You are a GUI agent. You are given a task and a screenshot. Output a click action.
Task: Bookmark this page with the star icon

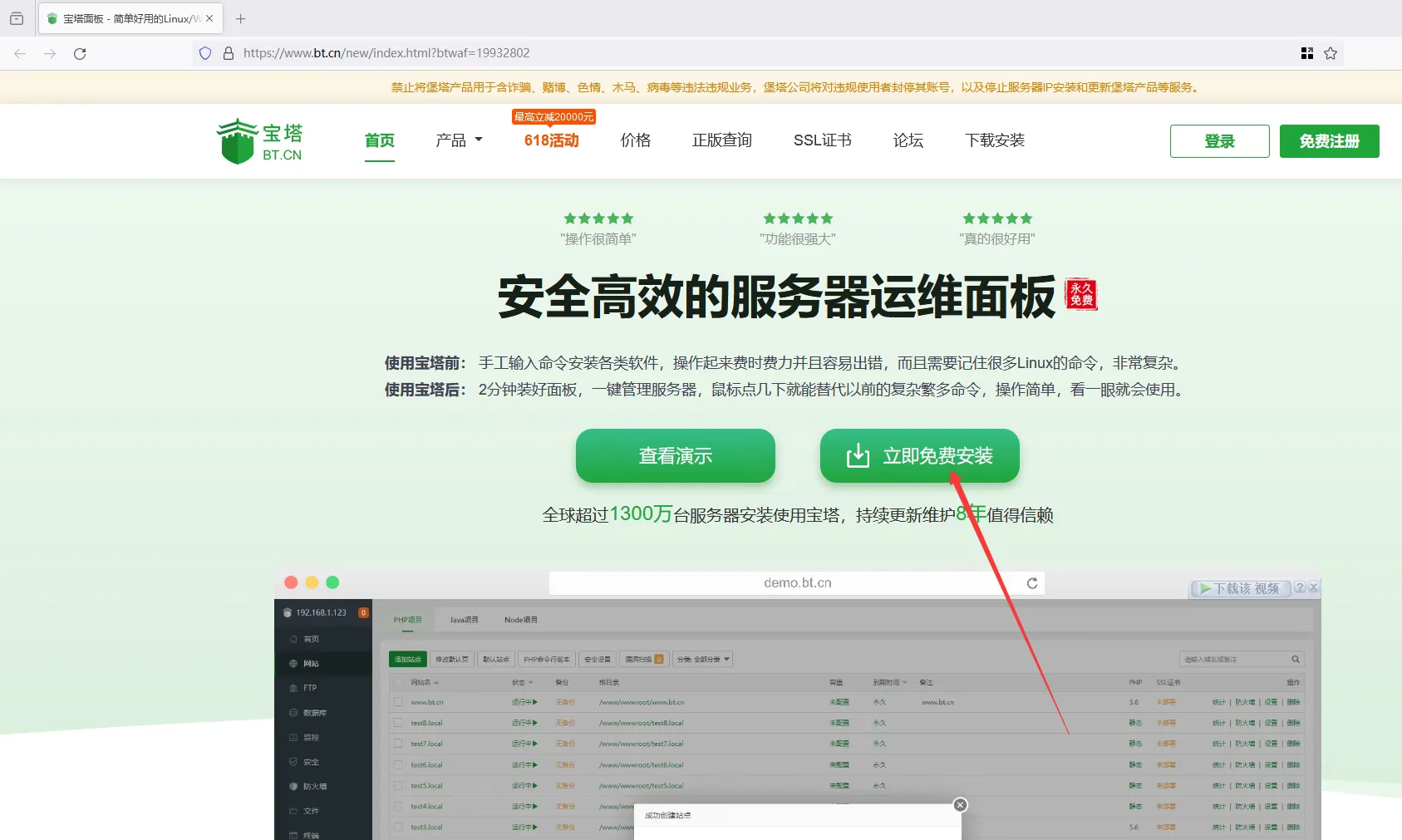1331,53
